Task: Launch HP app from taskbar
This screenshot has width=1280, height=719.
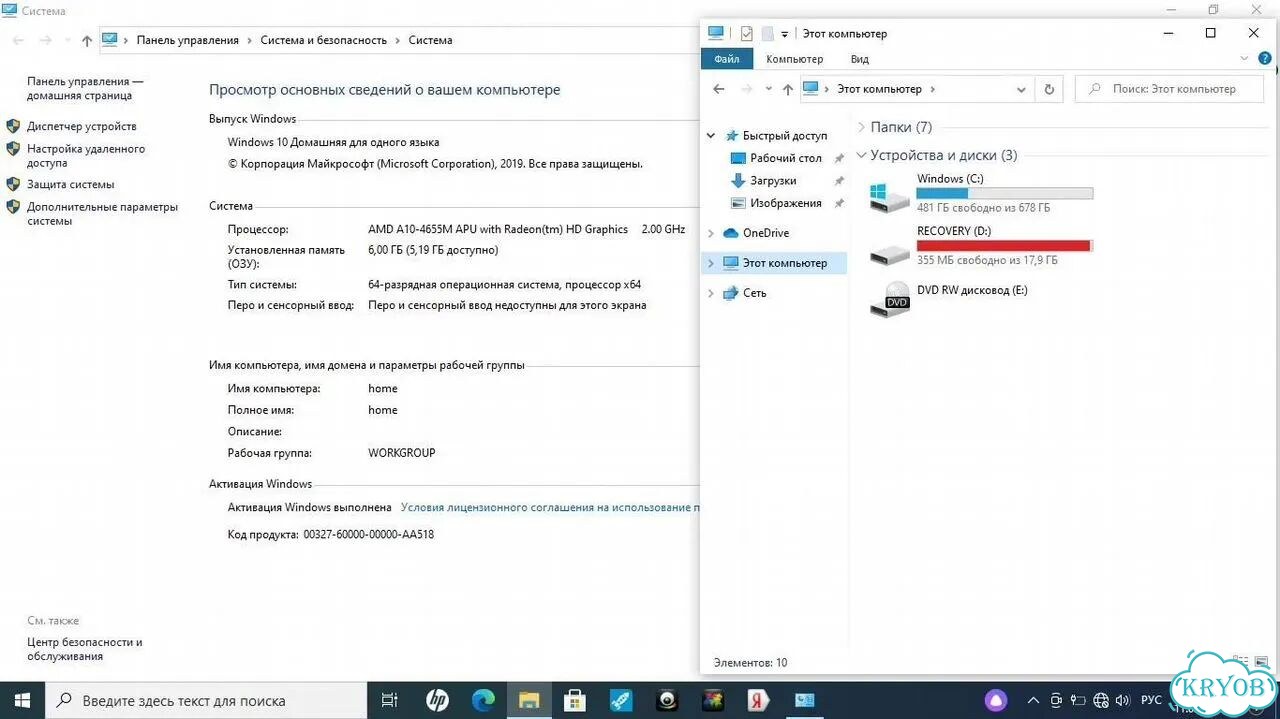Action: 437,700
